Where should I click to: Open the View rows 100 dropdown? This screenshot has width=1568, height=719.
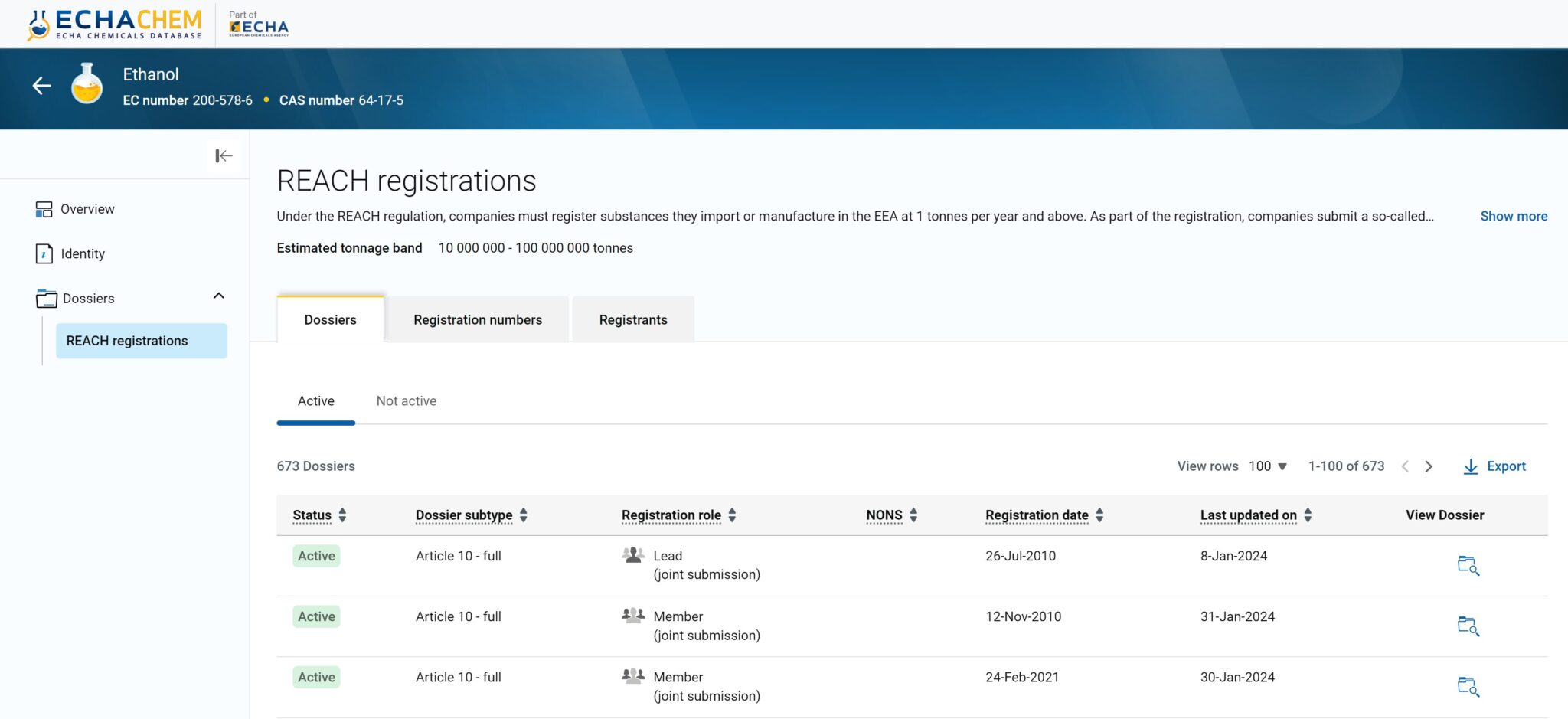click(1268, 466)
